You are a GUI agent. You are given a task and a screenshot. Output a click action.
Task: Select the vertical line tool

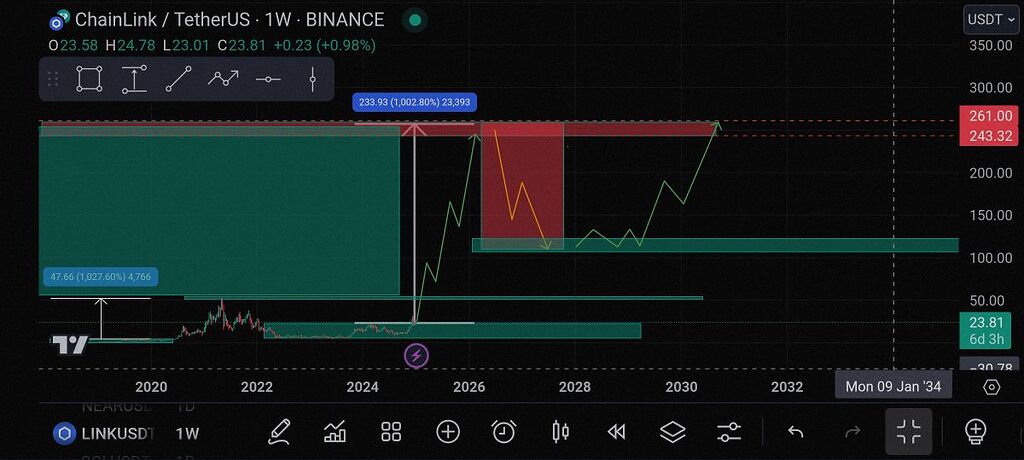pyautogui.click(x=313, y=79)
